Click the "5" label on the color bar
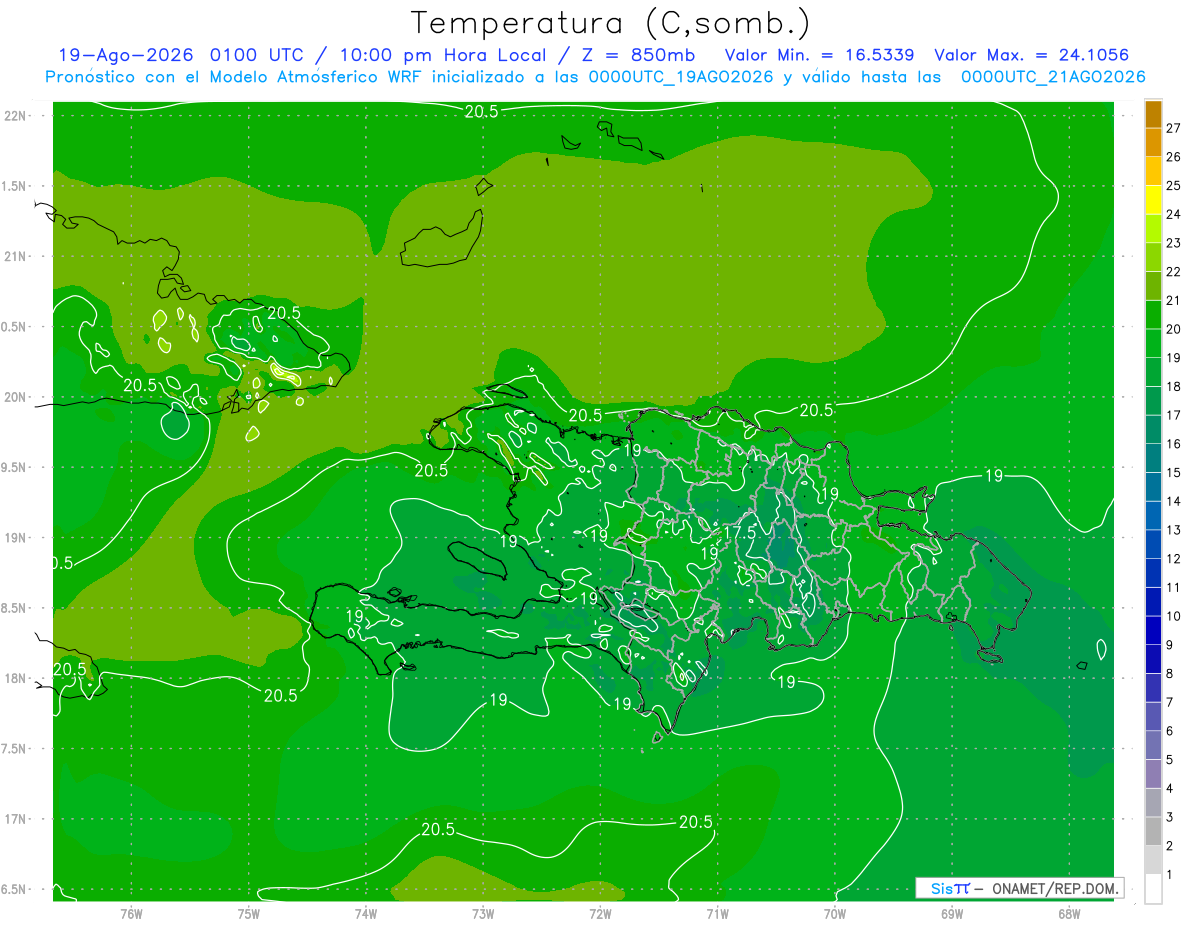This screenshot has height=927, width=1200. coord(1170,760)
